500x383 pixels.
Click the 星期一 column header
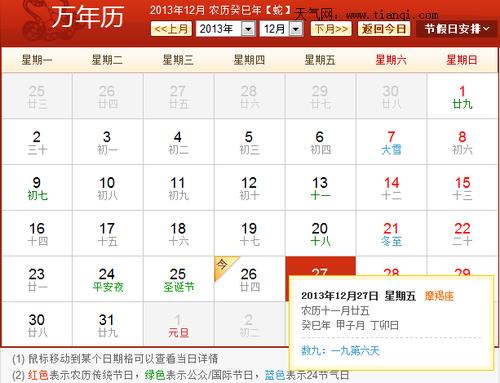pos(37,60)
